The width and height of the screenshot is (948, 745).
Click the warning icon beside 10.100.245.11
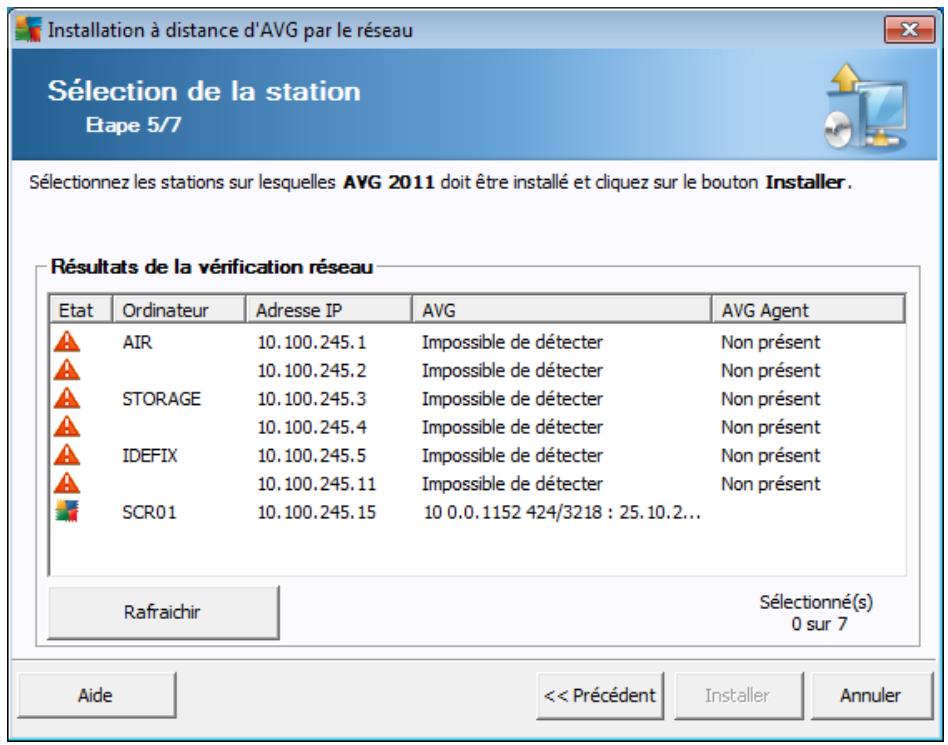pyautogui.click(x=67, y=484)
